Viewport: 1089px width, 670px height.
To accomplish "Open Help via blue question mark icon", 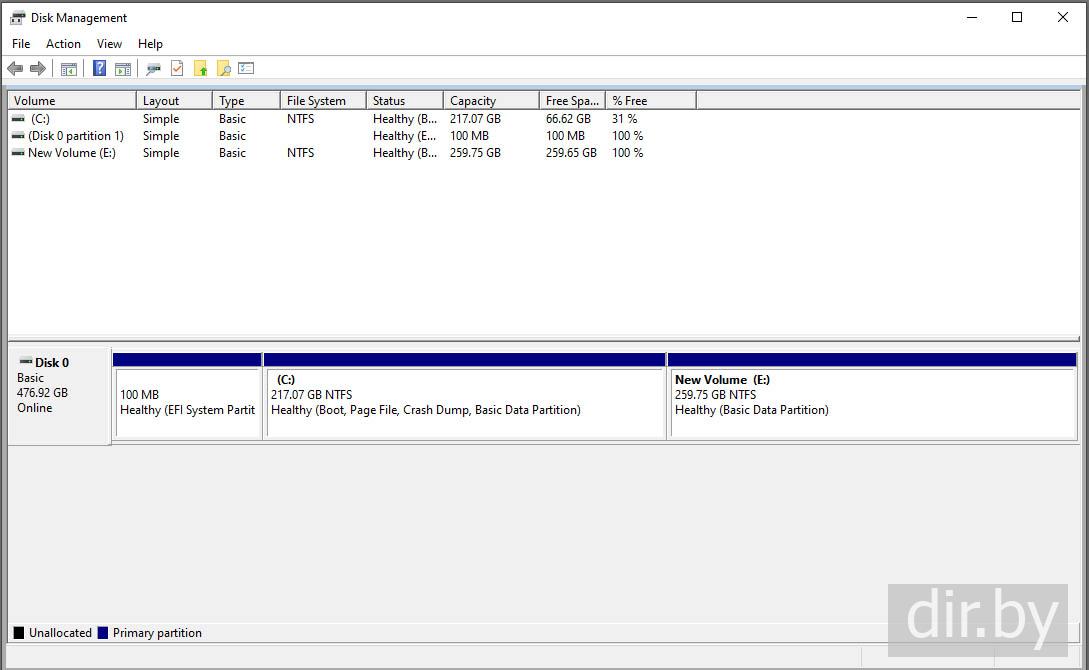I will point(99,69).
